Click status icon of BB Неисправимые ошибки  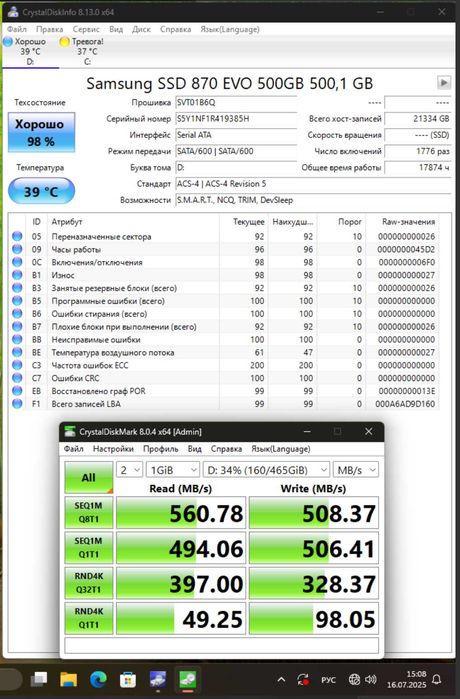[x=17, y=339]
